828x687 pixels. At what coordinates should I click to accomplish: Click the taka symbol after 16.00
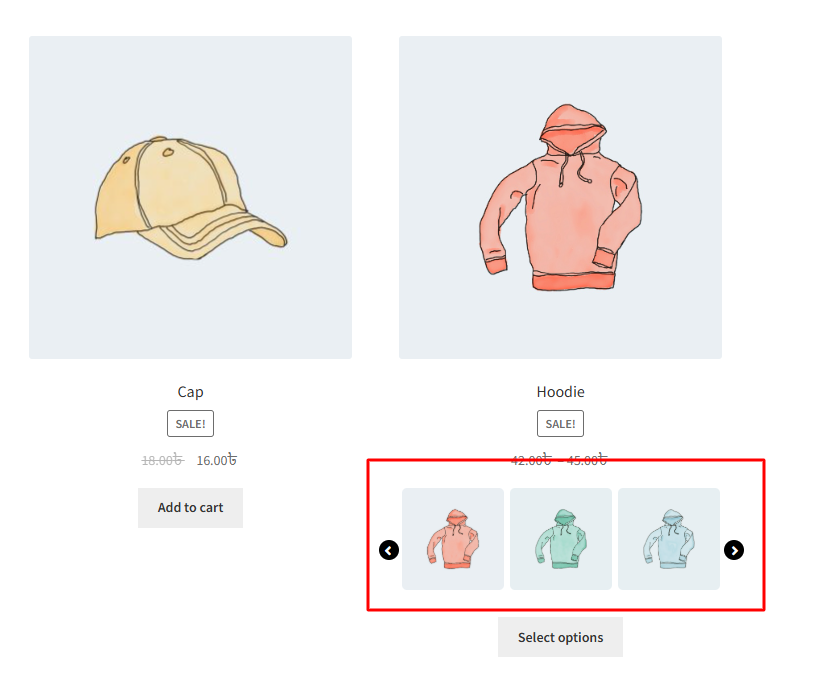click(x=232, y=460)
